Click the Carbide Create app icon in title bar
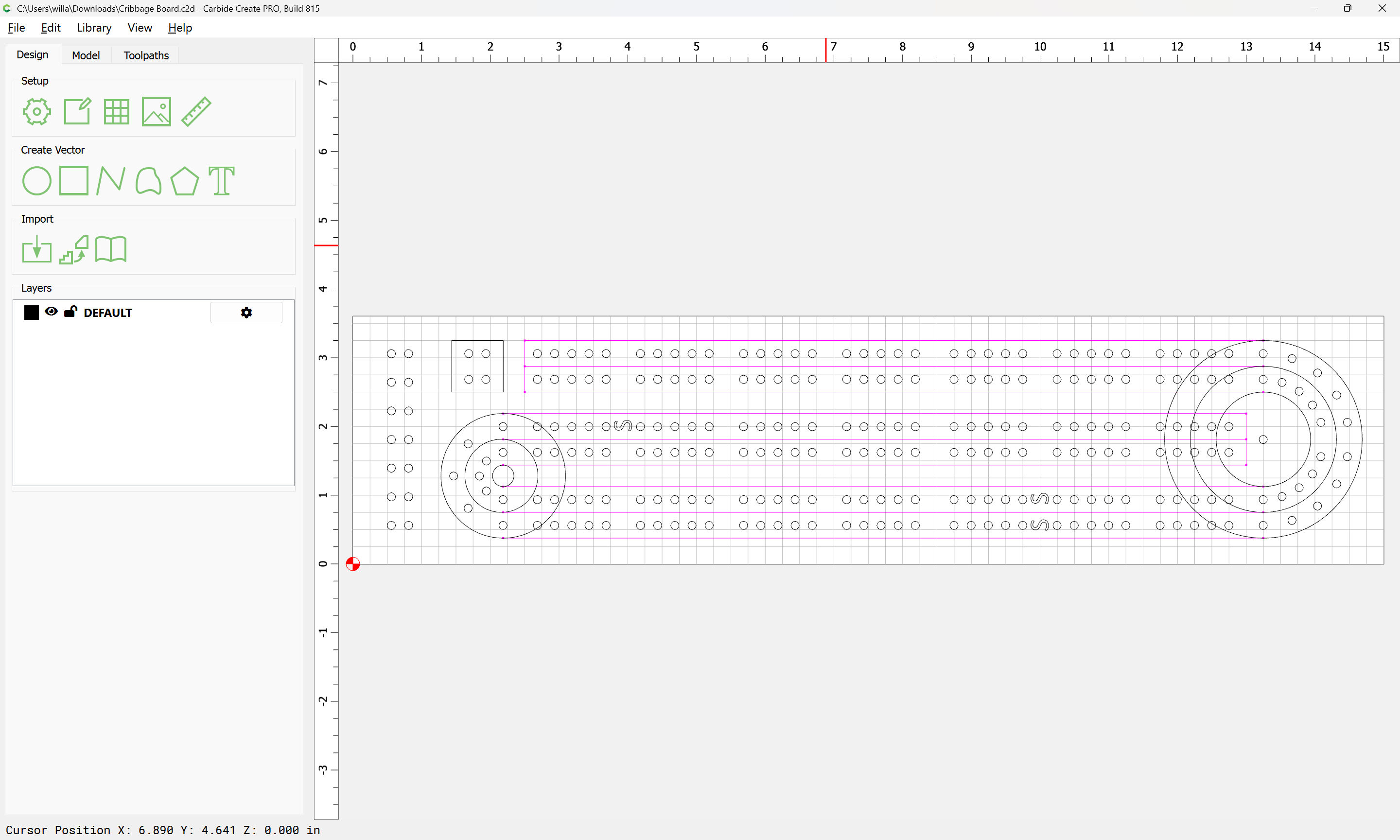This screenshot has height=840, width=1400. click(x=7, y=8)
